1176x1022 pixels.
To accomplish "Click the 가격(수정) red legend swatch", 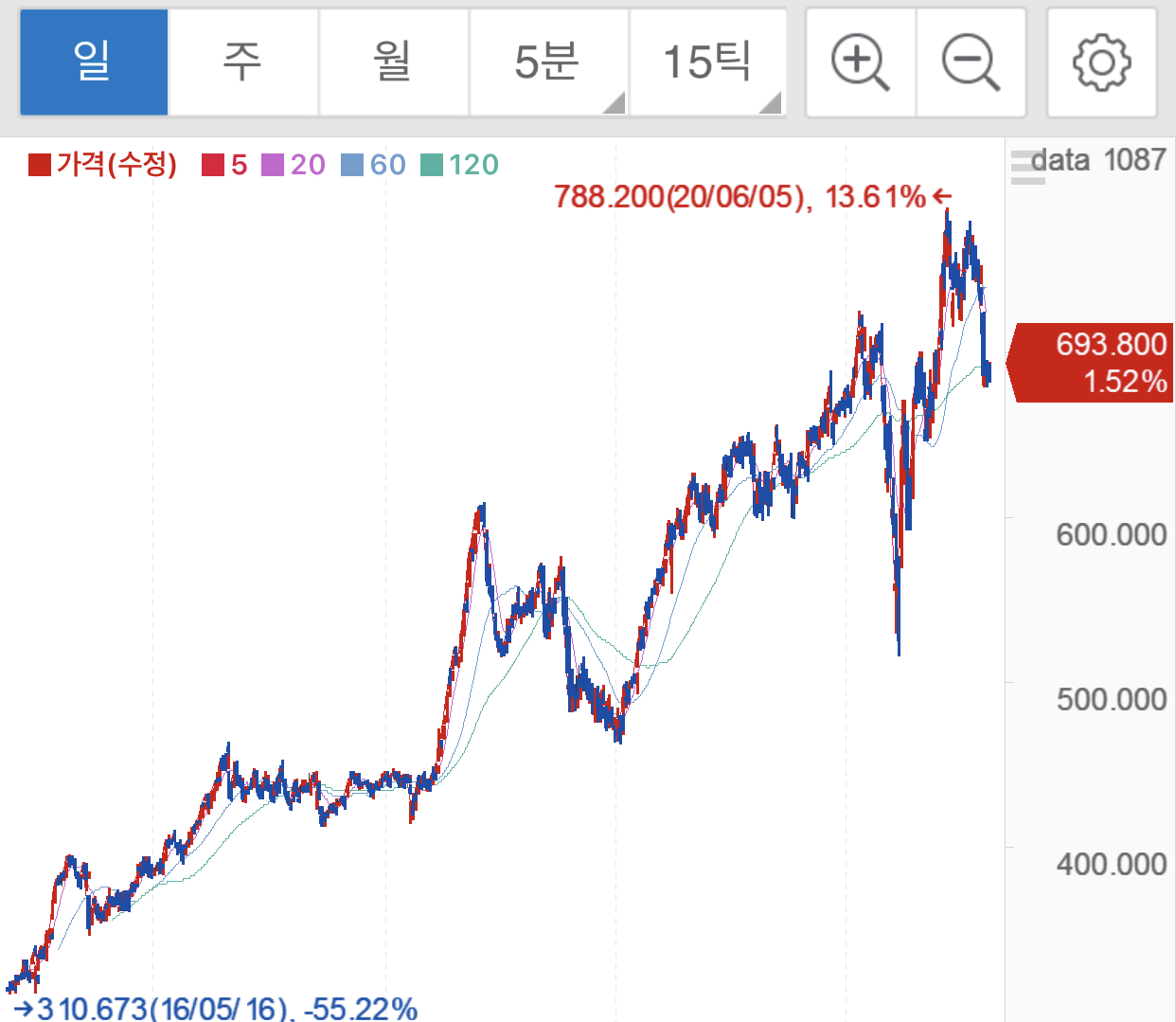I will point(39,165).
